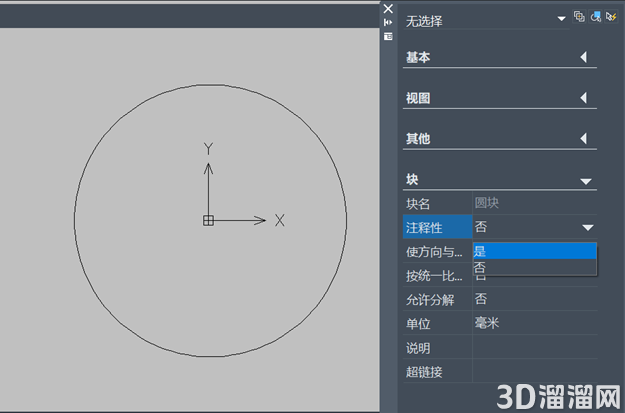This screenshot has height=413, width=625.
Task: Click the Select Objects icon
Action: pos(595,16)
